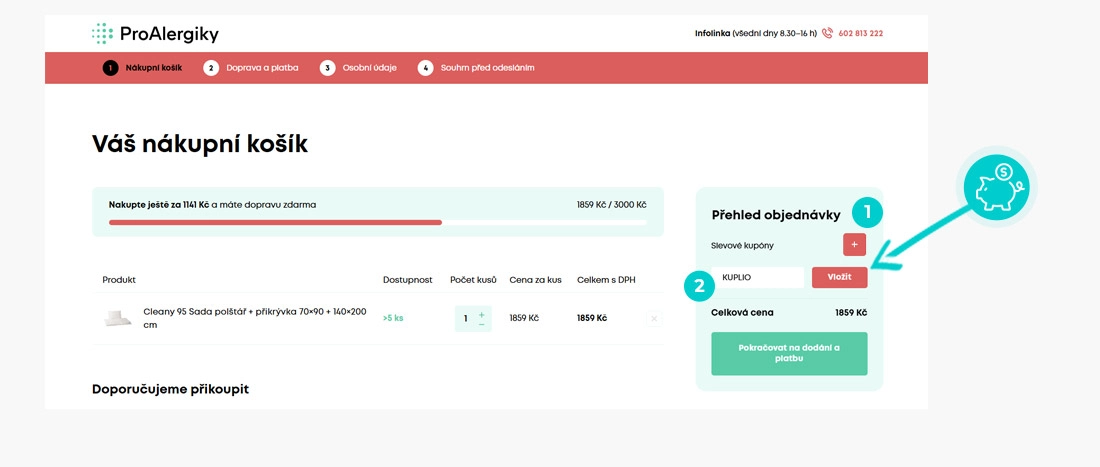Click the 'Celkem s DPH' column header
Image resolution: width=1100 pixels, height=467 pixels.
point(608,280)
